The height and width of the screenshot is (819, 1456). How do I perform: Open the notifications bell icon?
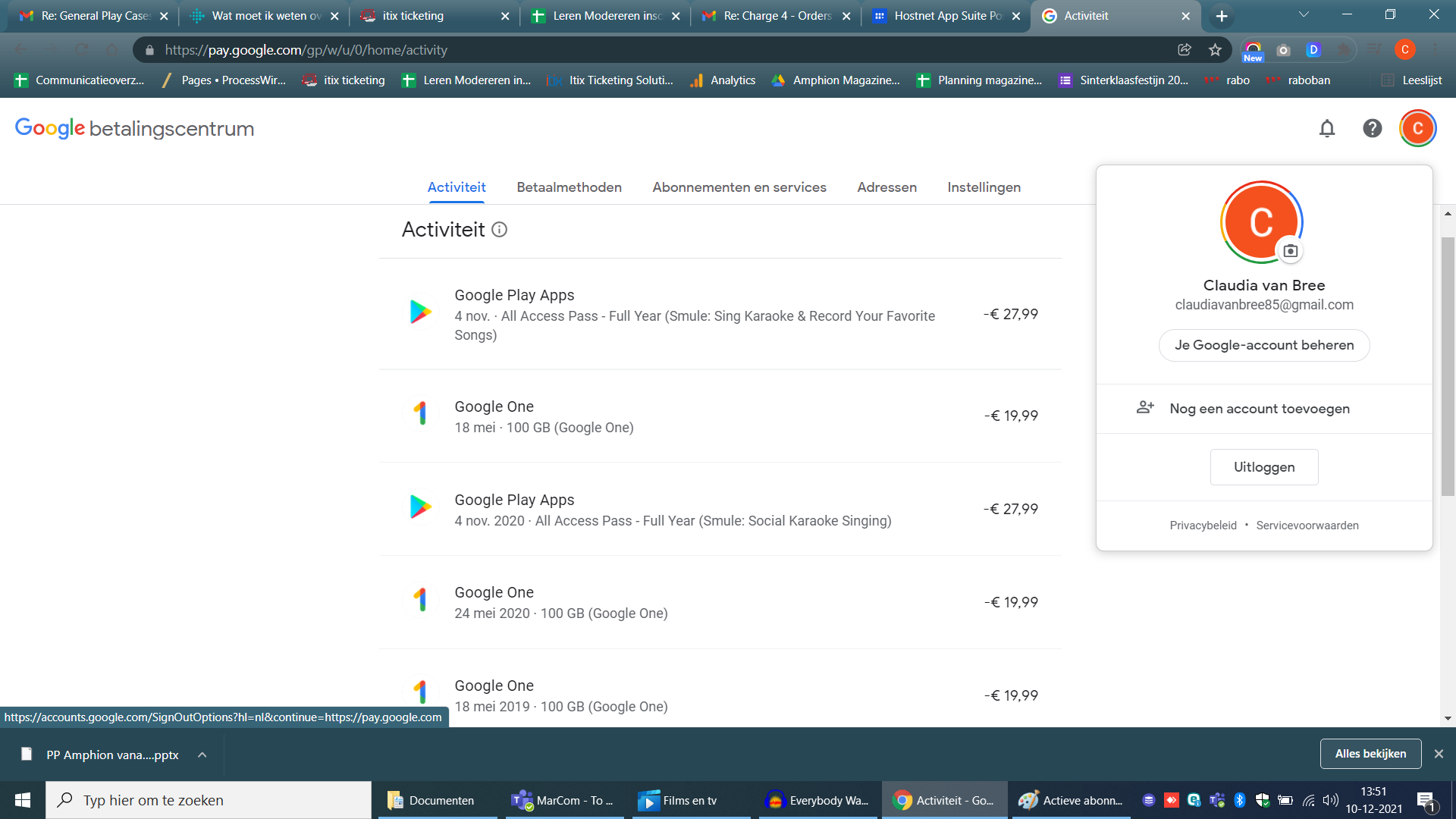click(x=1327, y=128)
